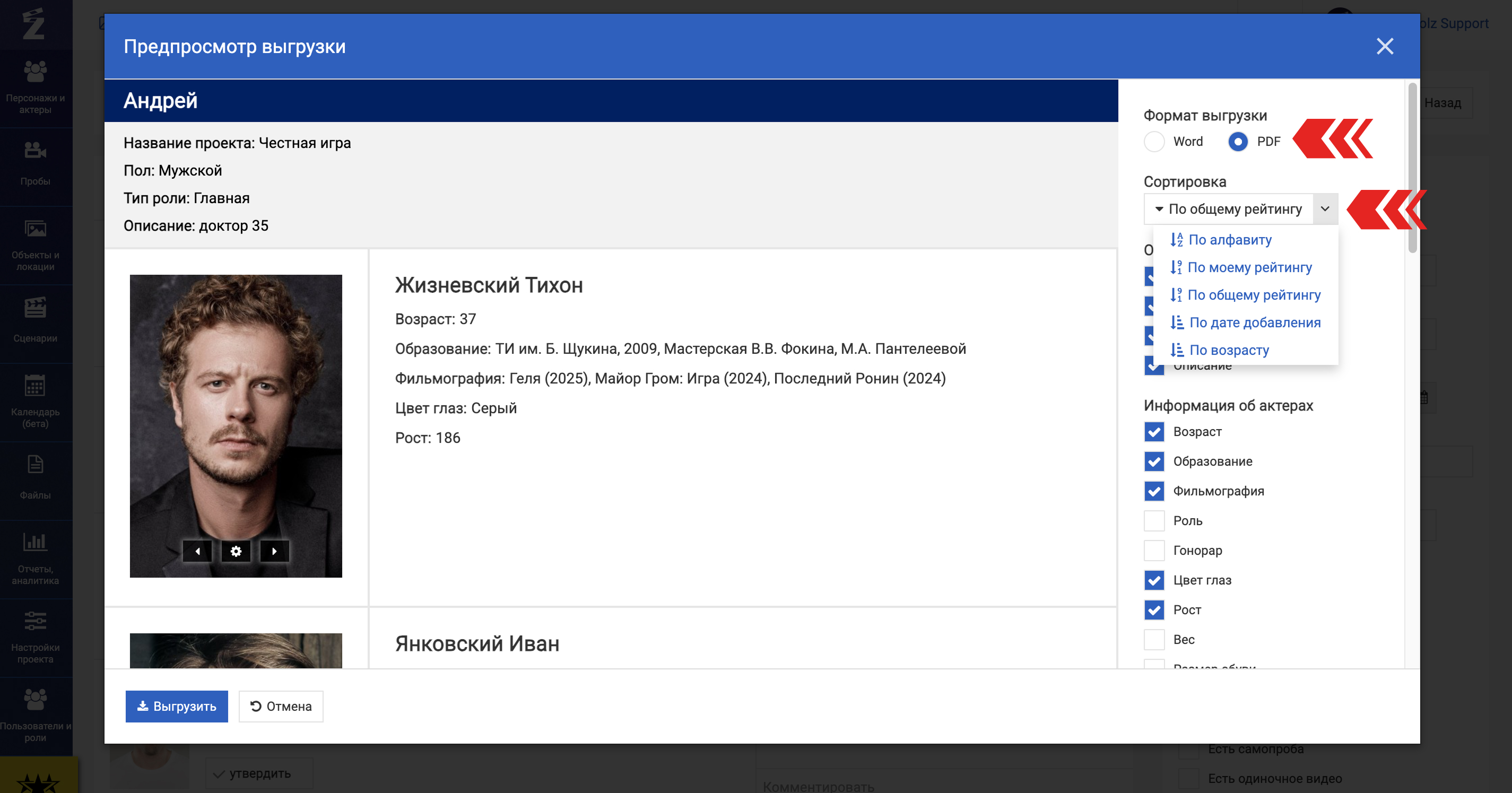Show next photo with right arrow

274,551
